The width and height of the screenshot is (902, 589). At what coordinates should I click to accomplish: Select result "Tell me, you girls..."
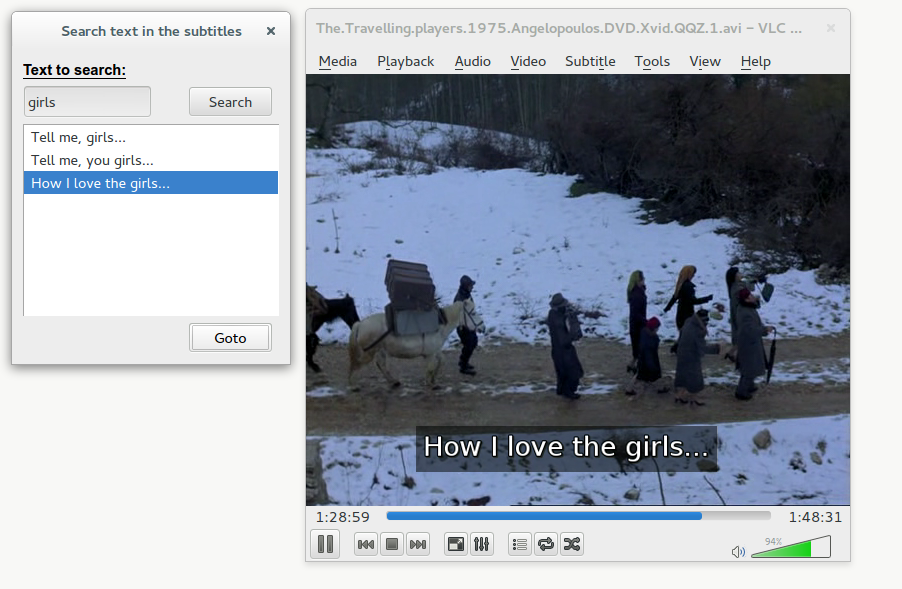click(151, 160)
